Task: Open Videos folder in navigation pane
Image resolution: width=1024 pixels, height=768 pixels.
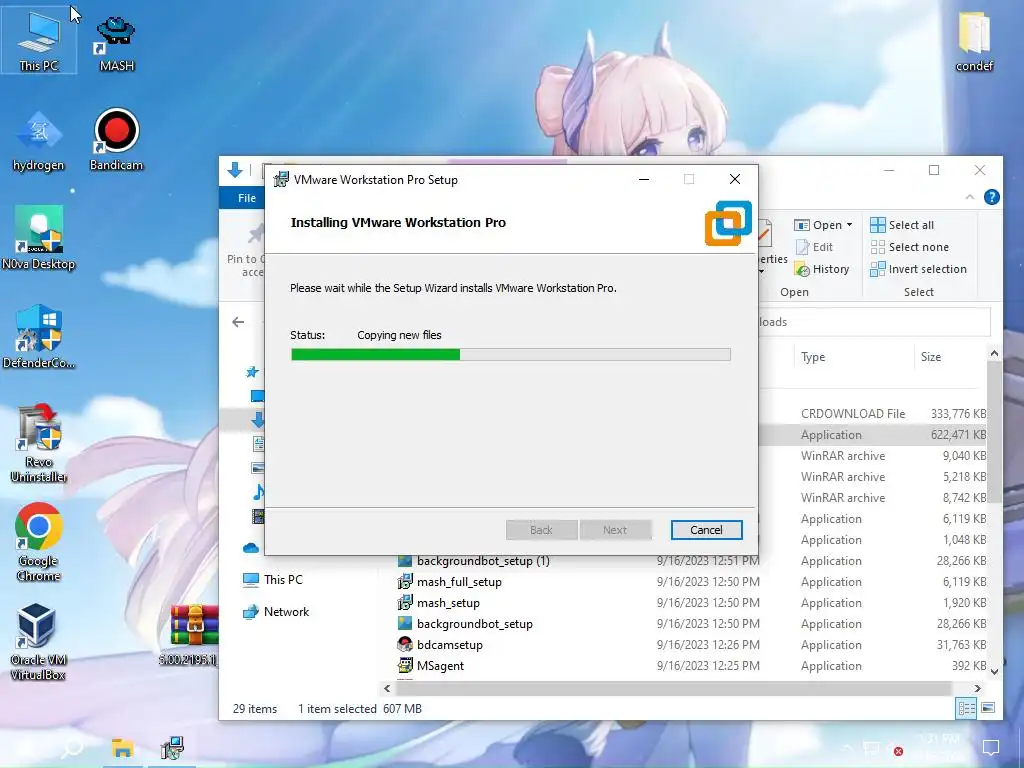Action: [258, 517]
